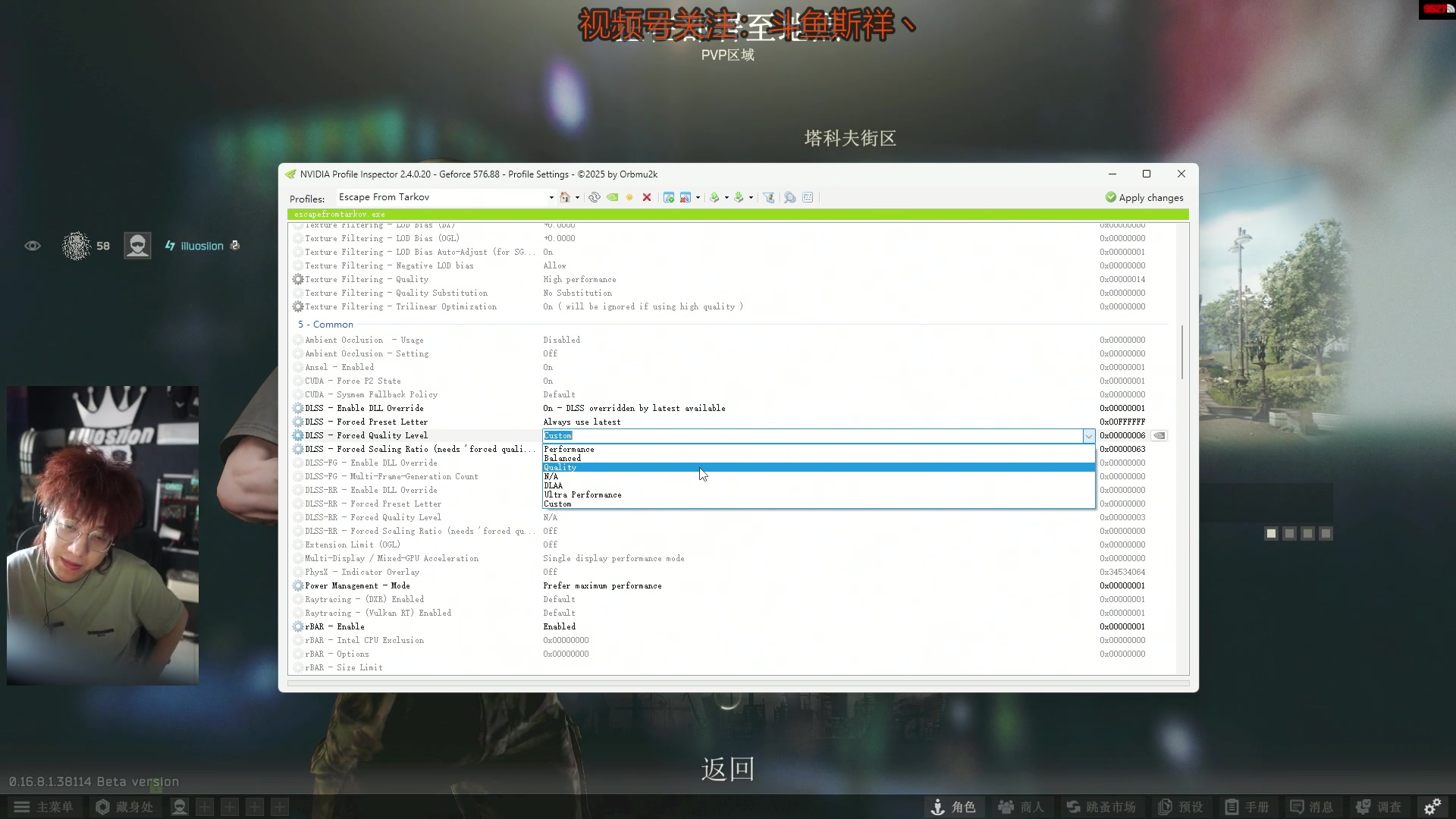The image size is (1456, 819).
Task: Click the scan for modified profiles icon
Action: click(x=789, y=197)
